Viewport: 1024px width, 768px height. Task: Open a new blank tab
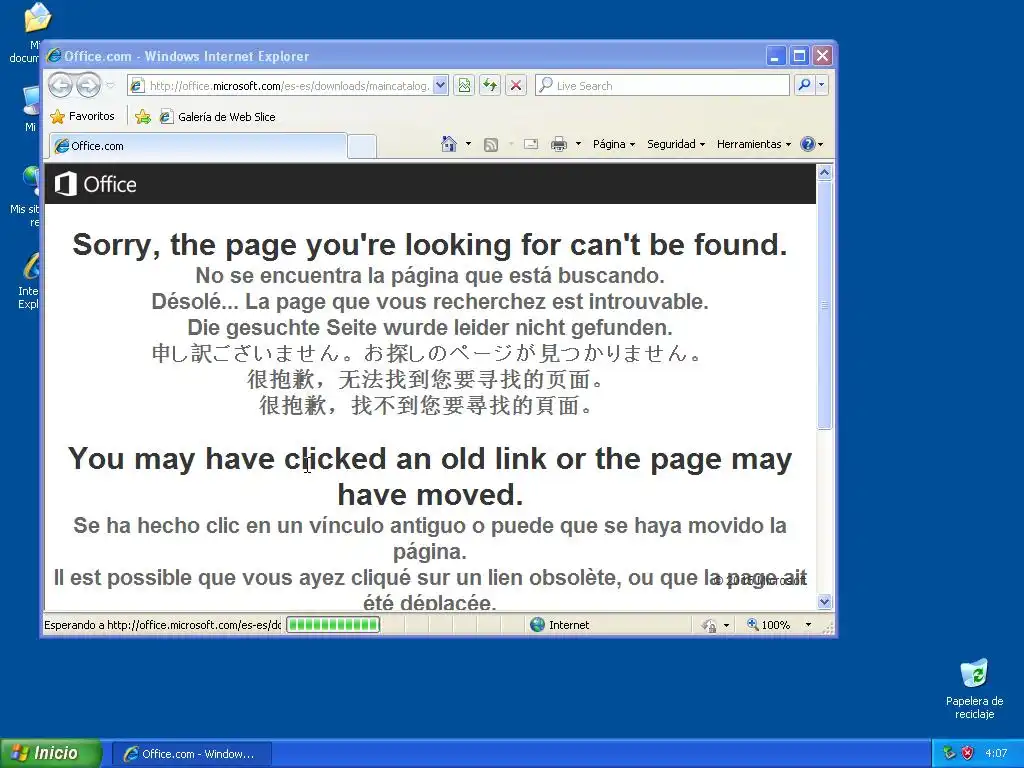[362, 146]
